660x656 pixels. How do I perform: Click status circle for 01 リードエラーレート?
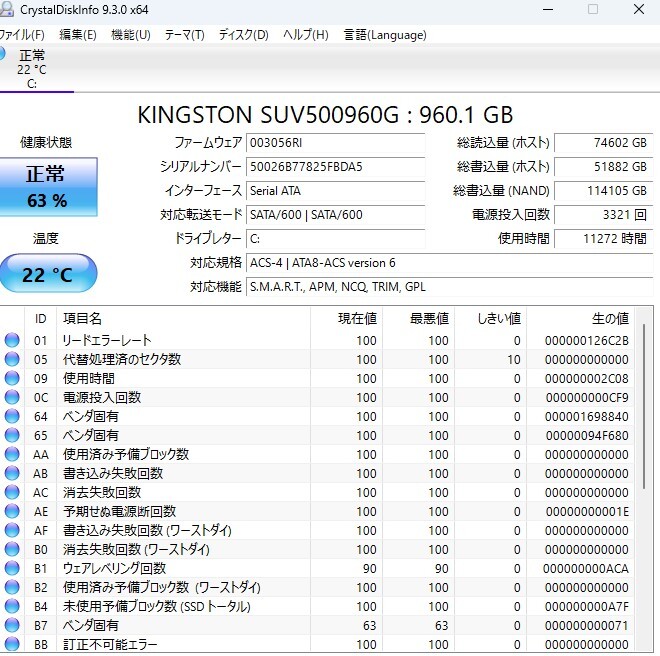pyautogui.click(x=12, y=340)
